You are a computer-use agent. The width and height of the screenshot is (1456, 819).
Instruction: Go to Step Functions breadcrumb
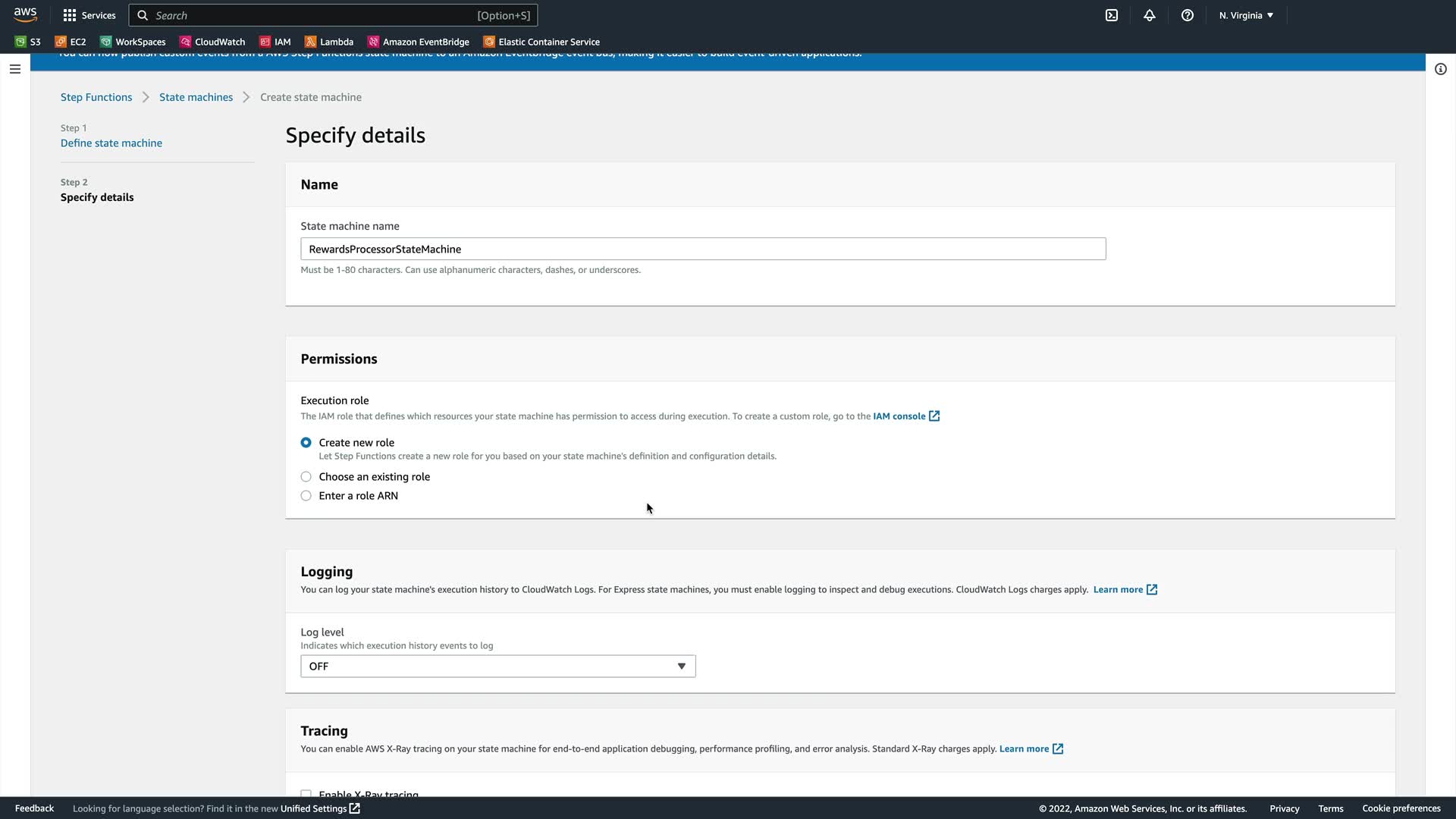point(96,97)
